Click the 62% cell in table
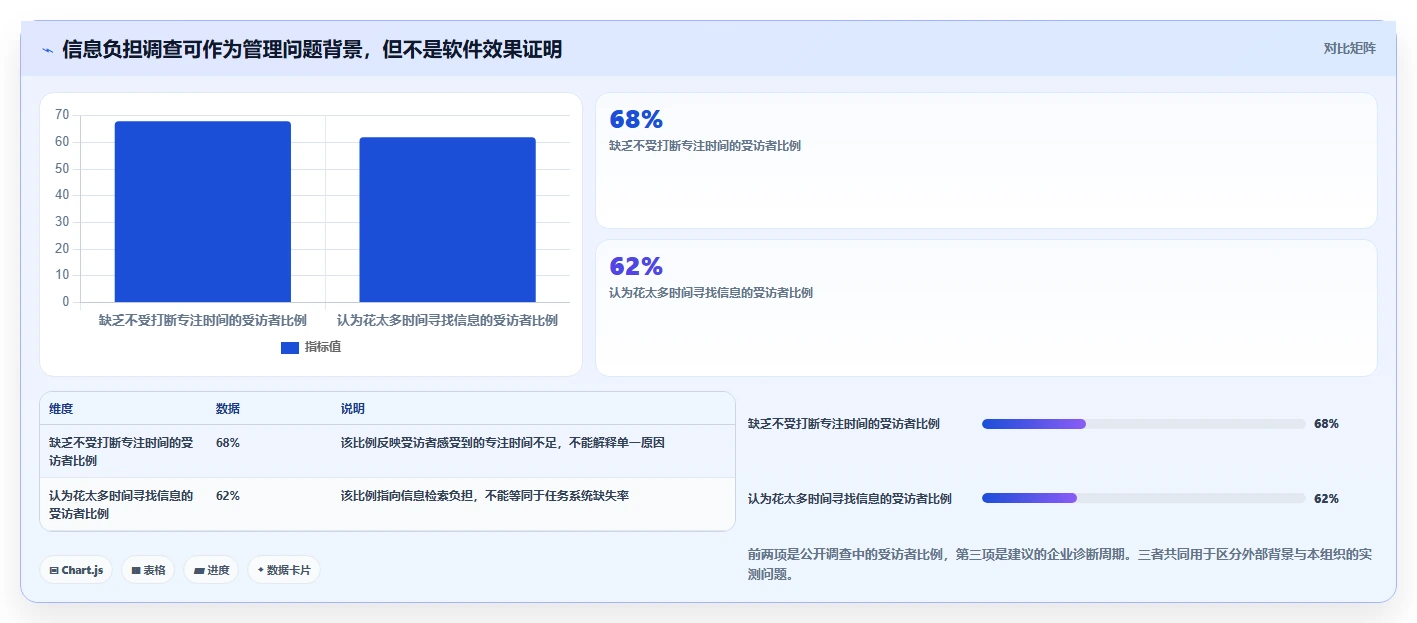Screen dimensions: 1417x623 click(228, 496)
